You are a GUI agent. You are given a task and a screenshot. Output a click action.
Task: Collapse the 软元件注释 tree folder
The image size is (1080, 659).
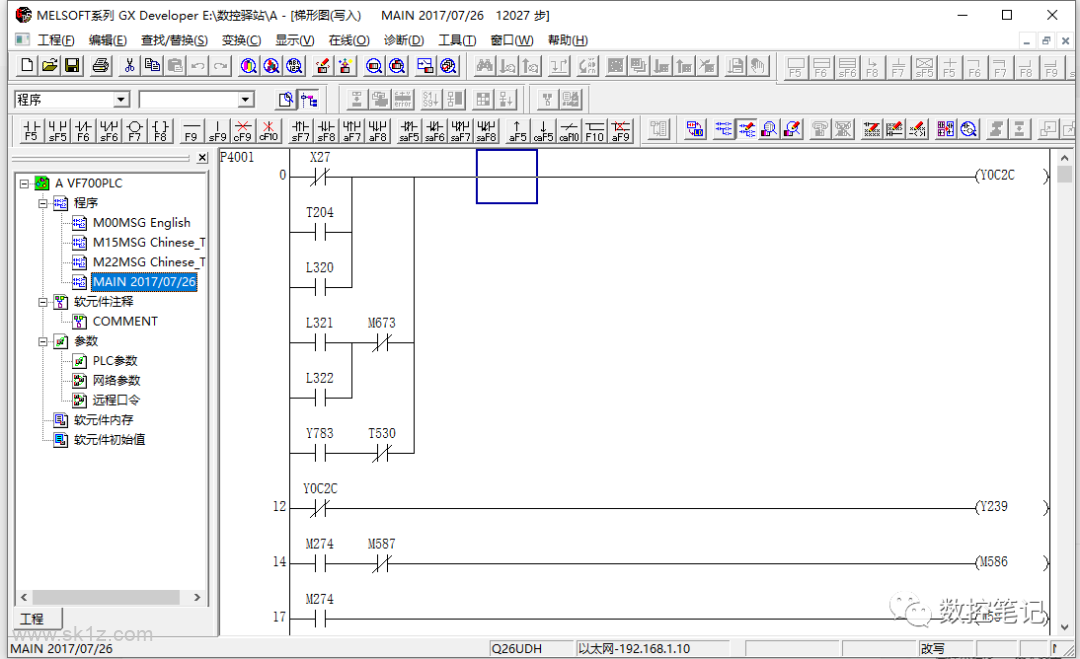pyautogui.click(x=43, y=302)
